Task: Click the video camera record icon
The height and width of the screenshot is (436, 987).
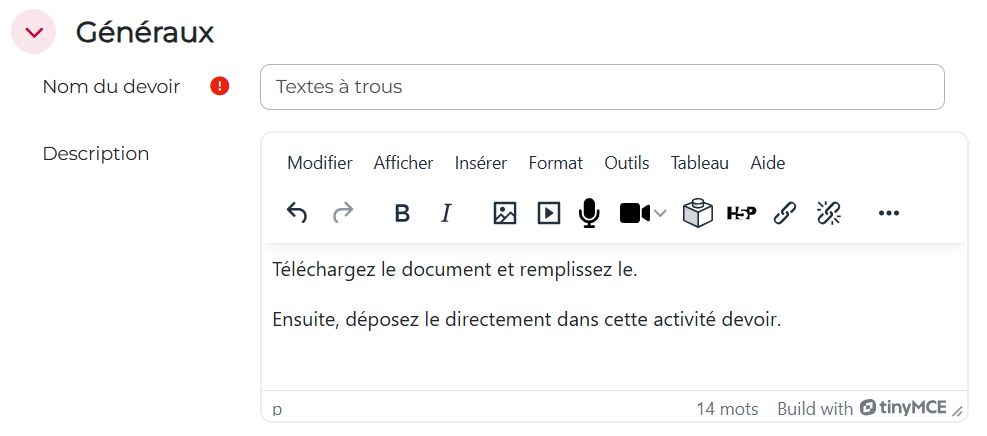Action: pyautogui.click(x=635, y=213)
